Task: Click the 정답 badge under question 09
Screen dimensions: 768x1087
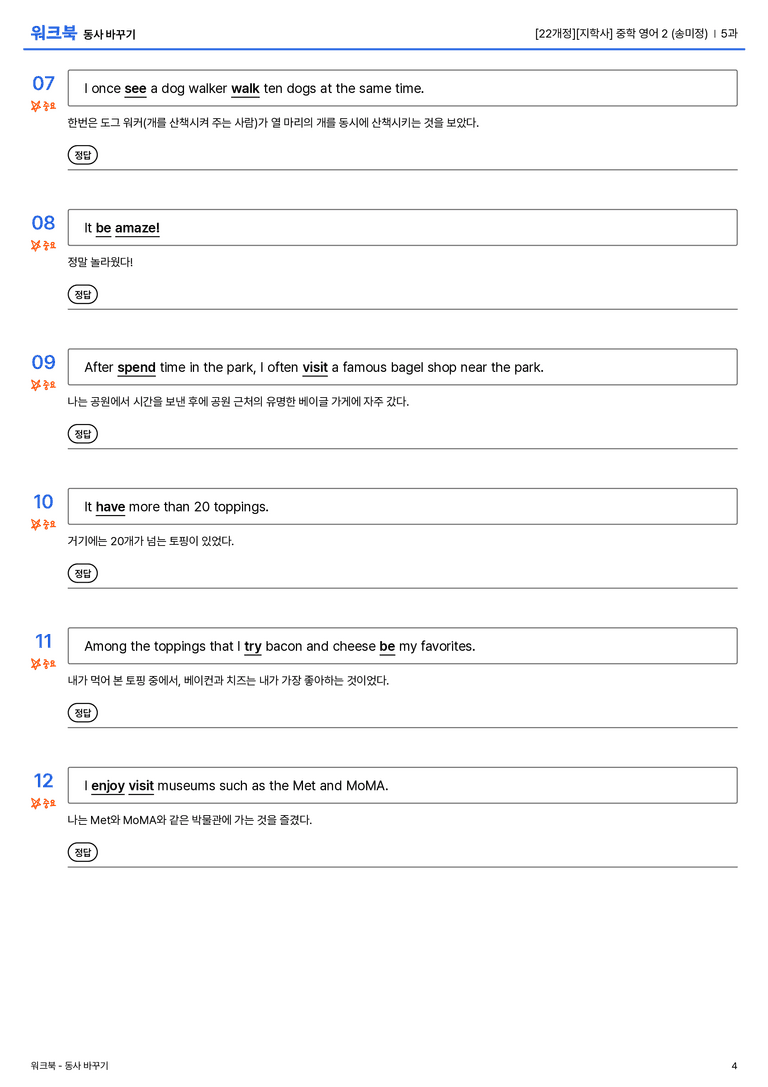Action: click(82, 433)
